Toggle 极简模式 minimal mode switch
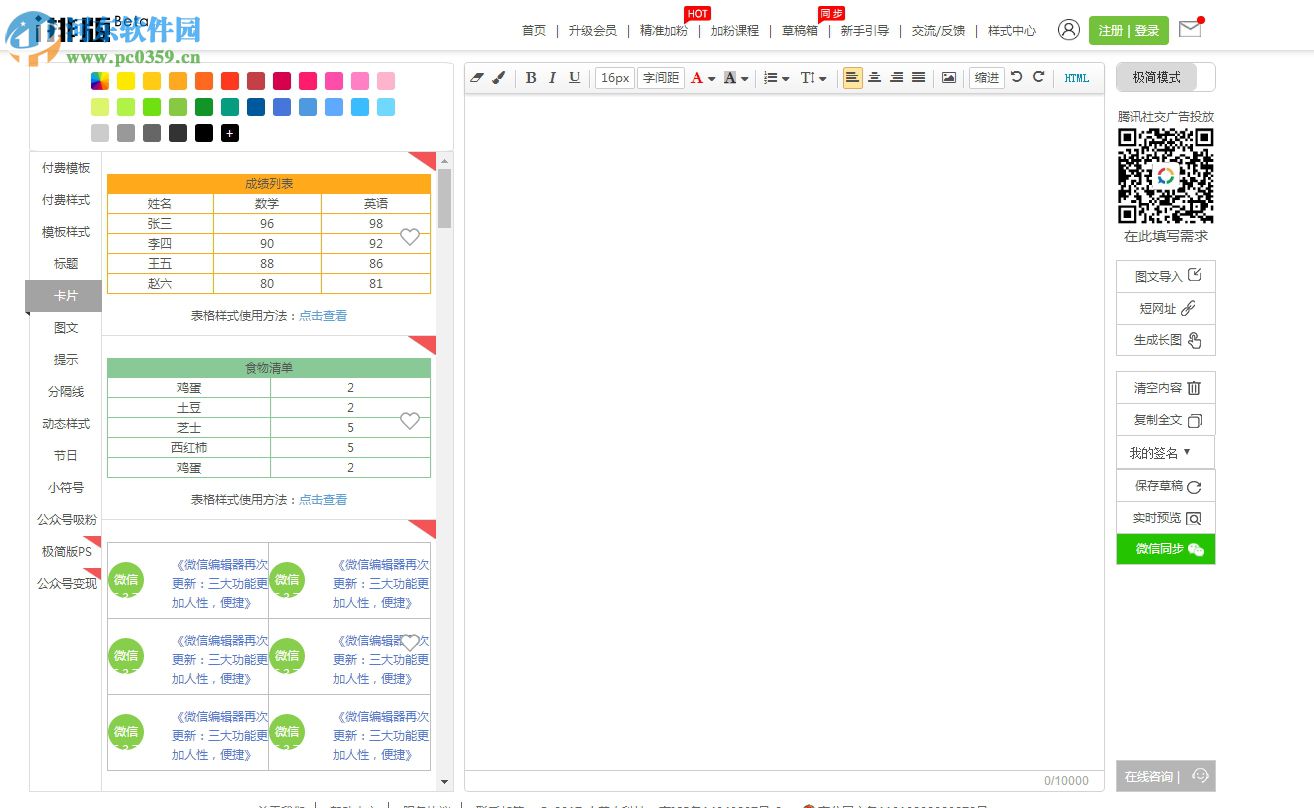The width and height of the screenshot is (1314, 808). click(x=1166, y=77)
